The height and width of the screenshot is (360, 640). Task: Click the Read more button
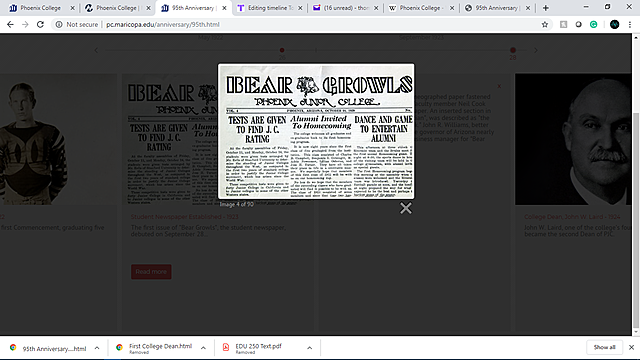tap(151, 271)
